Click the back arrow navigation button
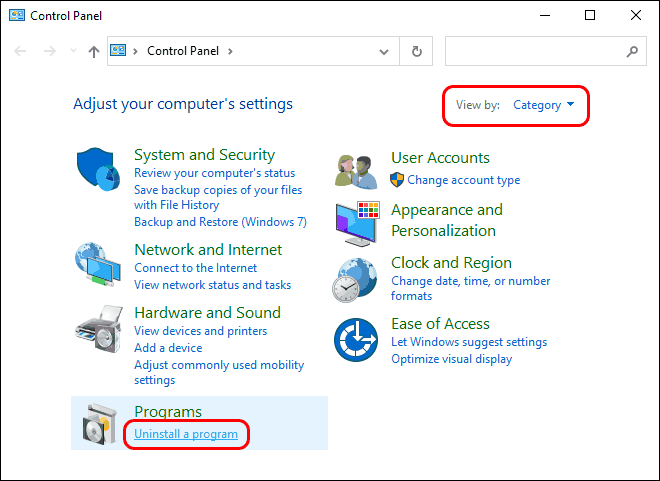660x481 pixels. coord(20,51)
